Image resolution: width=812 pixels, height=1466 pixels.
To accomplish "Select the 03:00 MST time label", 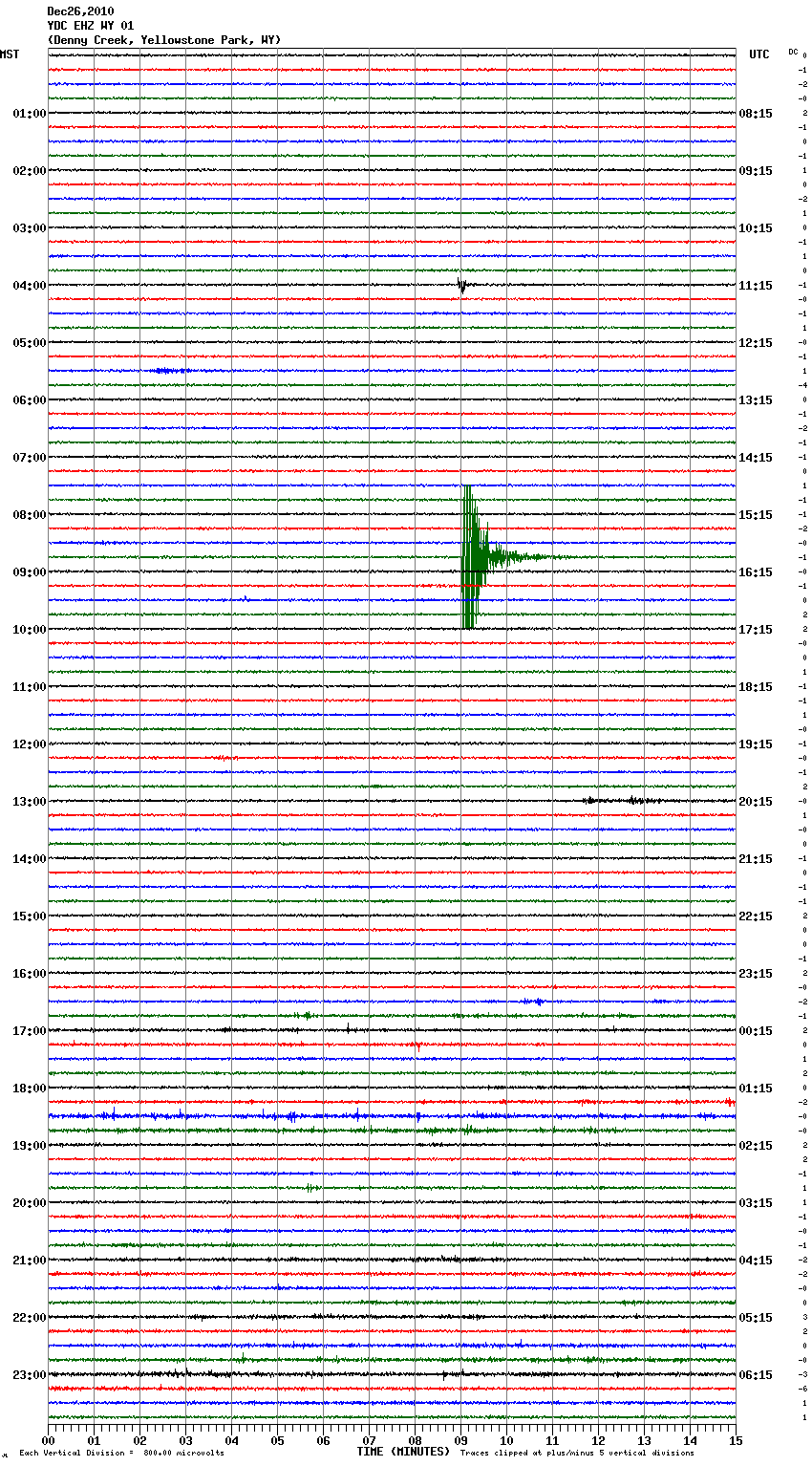I will [x=29, y=228].
